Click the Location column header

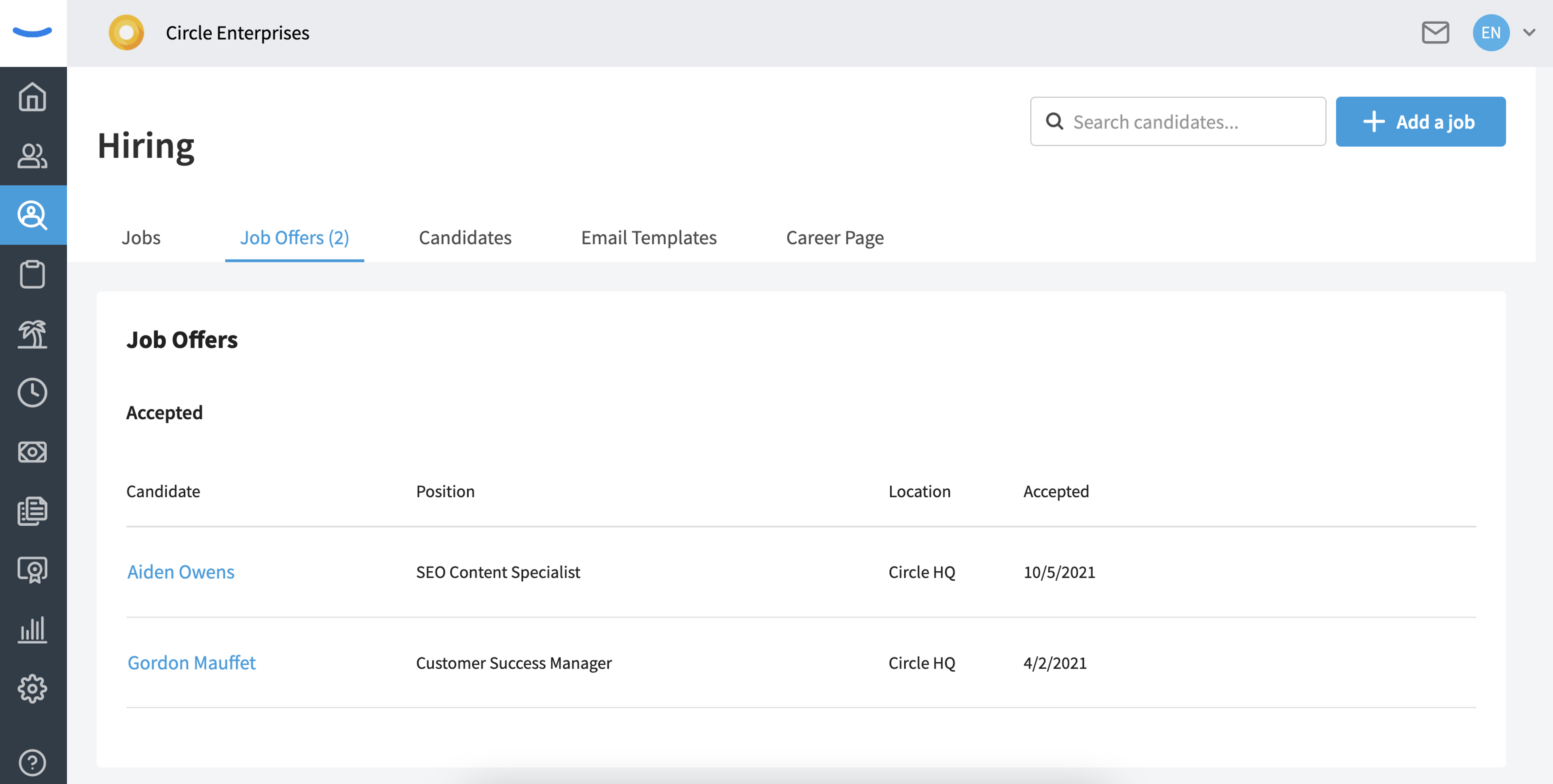(x=919, y=491)
